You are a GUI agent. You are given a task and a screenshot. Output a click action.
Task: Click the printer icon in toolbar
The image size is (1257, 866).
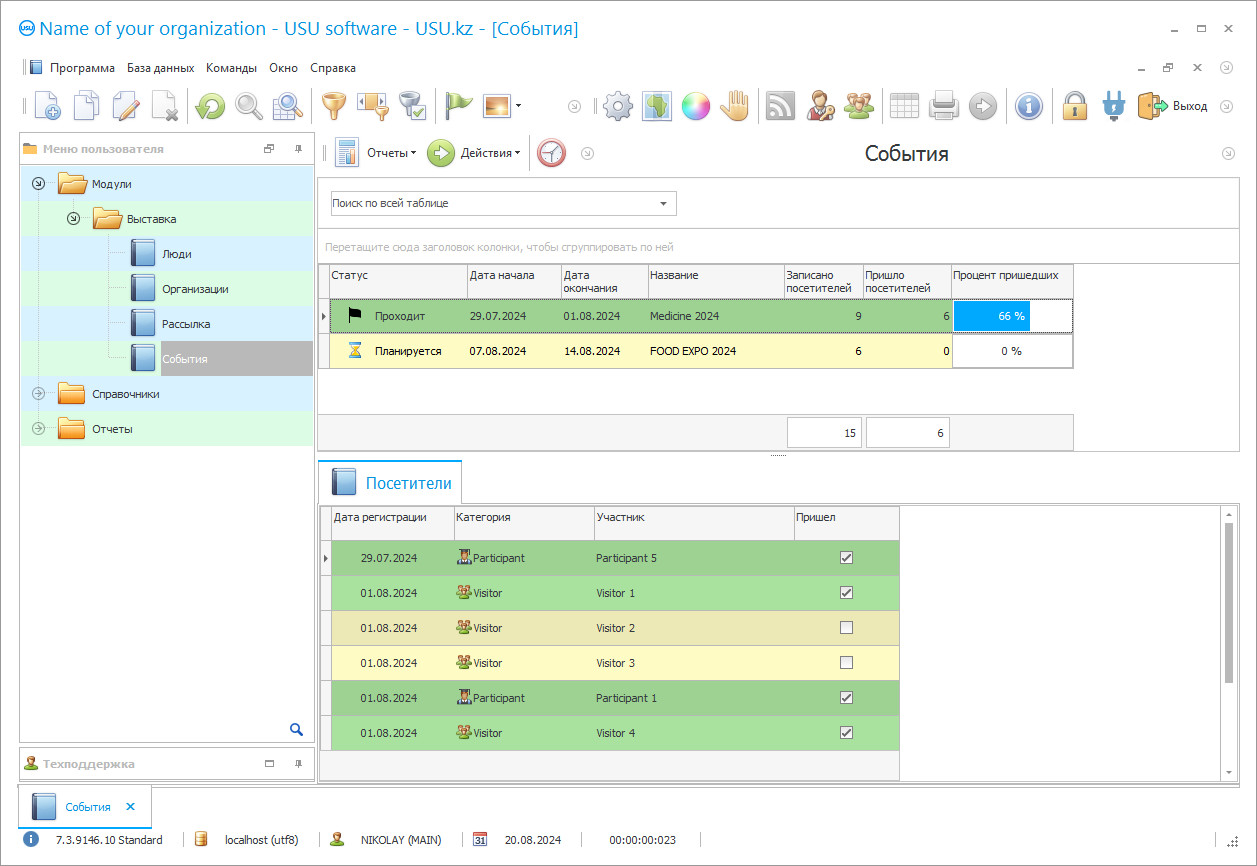[944, 106]
